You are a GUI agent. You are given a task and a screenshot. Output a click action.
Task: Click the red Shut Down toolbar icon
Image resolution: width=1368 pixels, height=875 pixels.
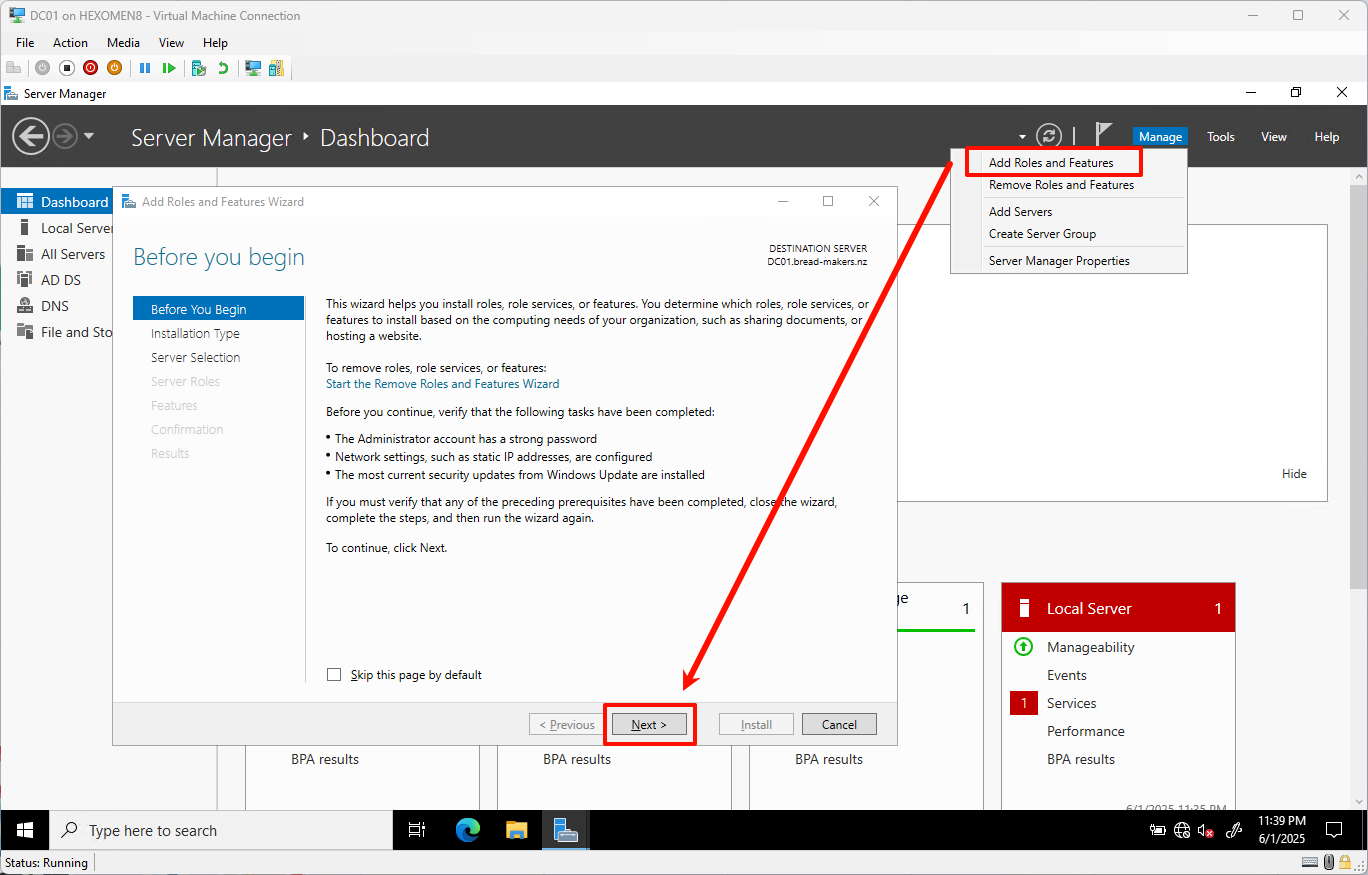click(x=91, y=68)
